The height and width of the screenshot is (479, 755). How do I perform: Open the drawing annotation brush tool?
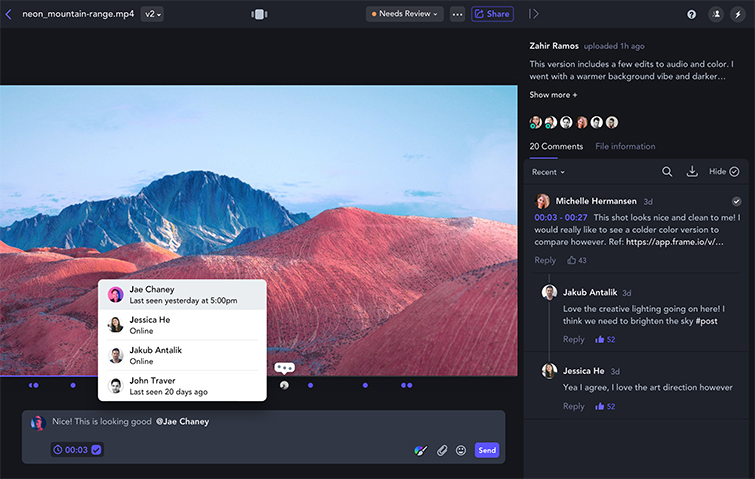pos(421,450)
